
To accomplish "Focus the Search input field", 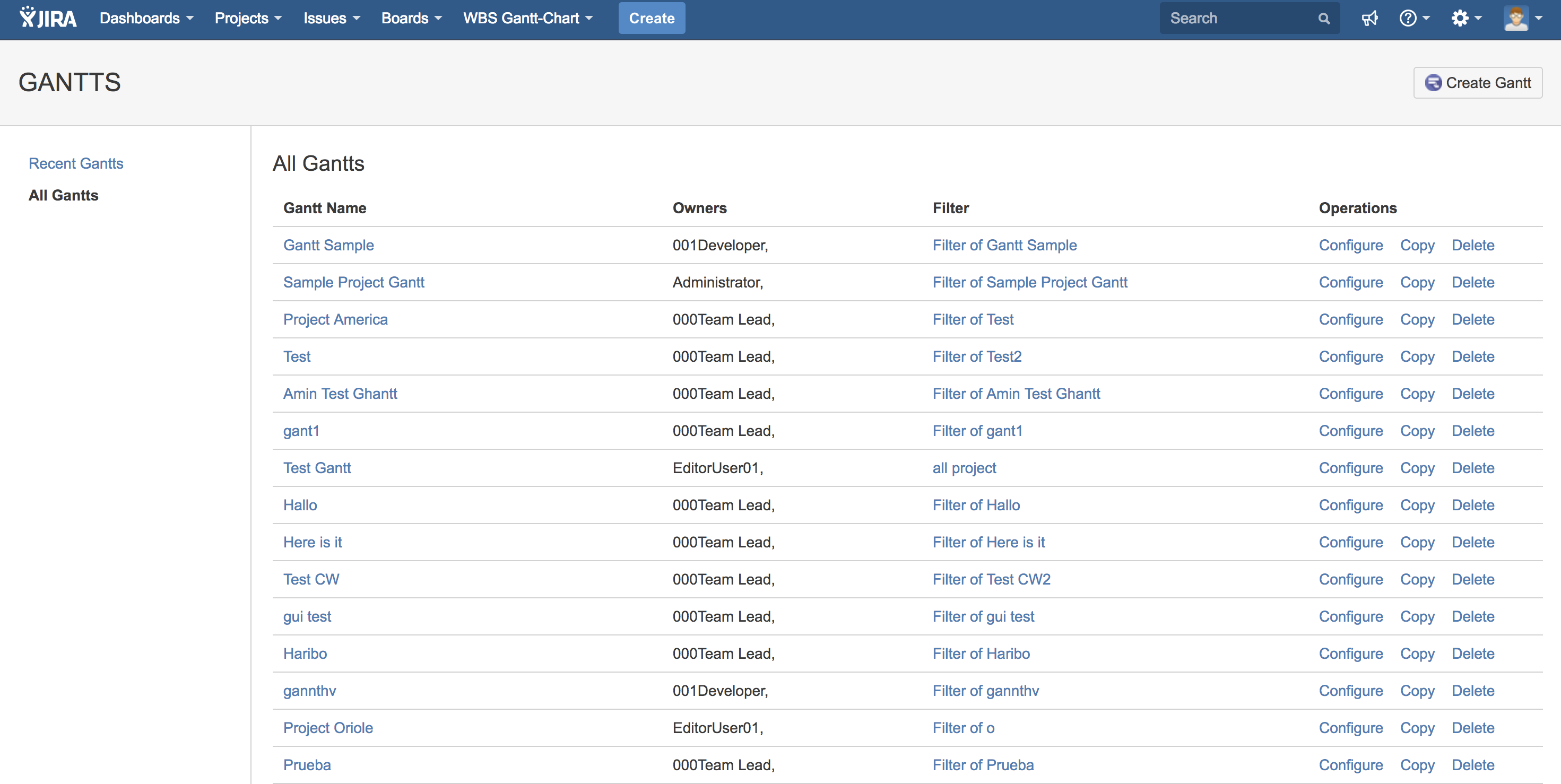I will pos(1236,18).
